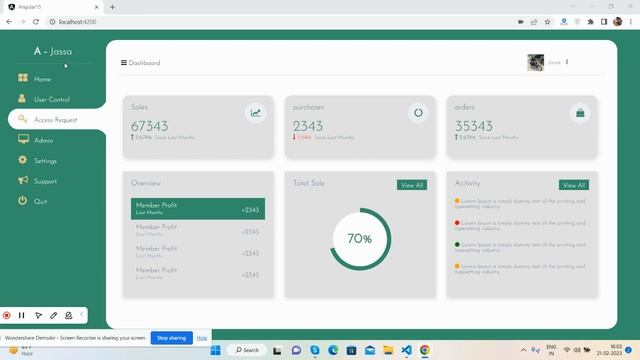
Task: Open the Windows Start menu
Action: pyautogui.click(x=216, y=350)
